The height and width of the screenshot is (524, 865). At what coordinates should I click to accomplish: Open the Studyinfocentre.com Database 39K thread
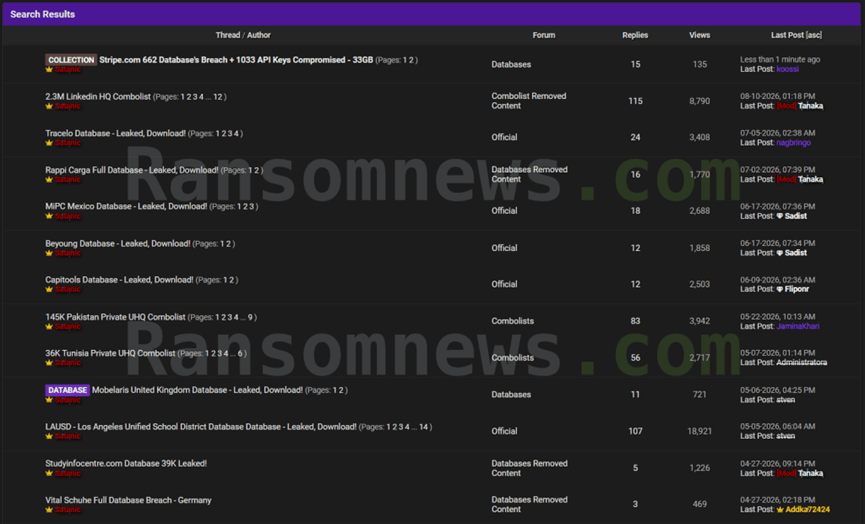tap(126, 463)
